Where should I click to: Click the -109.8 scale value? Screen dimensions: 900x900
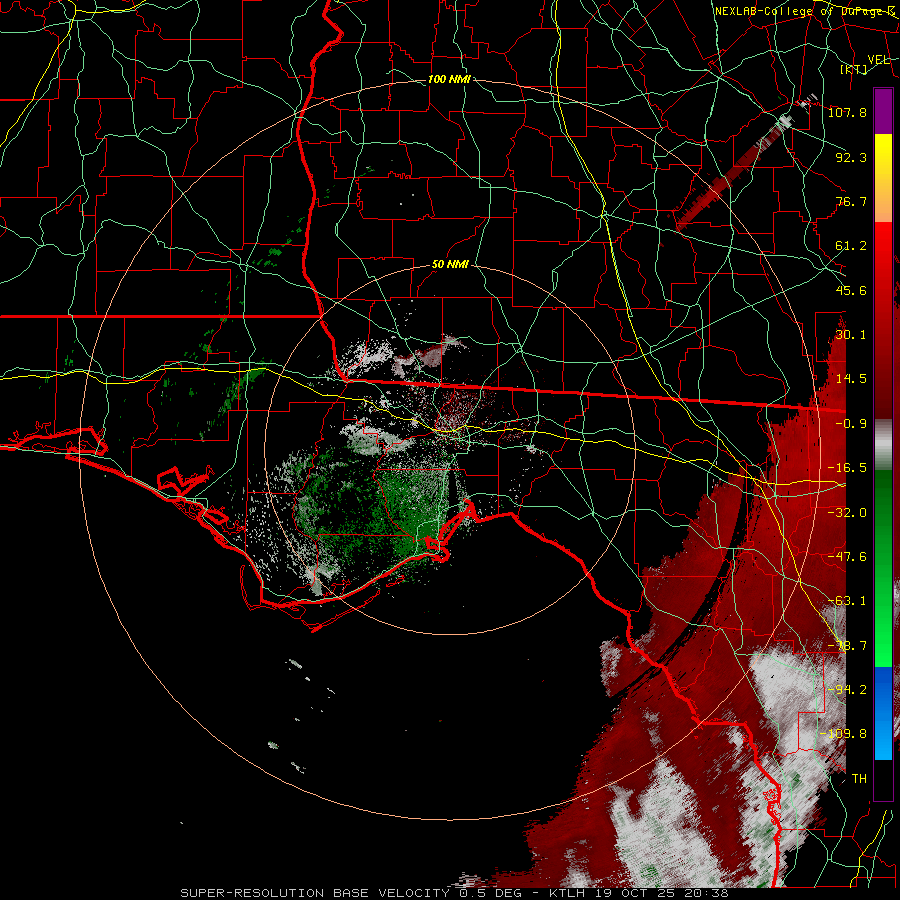tap(844, 734)
